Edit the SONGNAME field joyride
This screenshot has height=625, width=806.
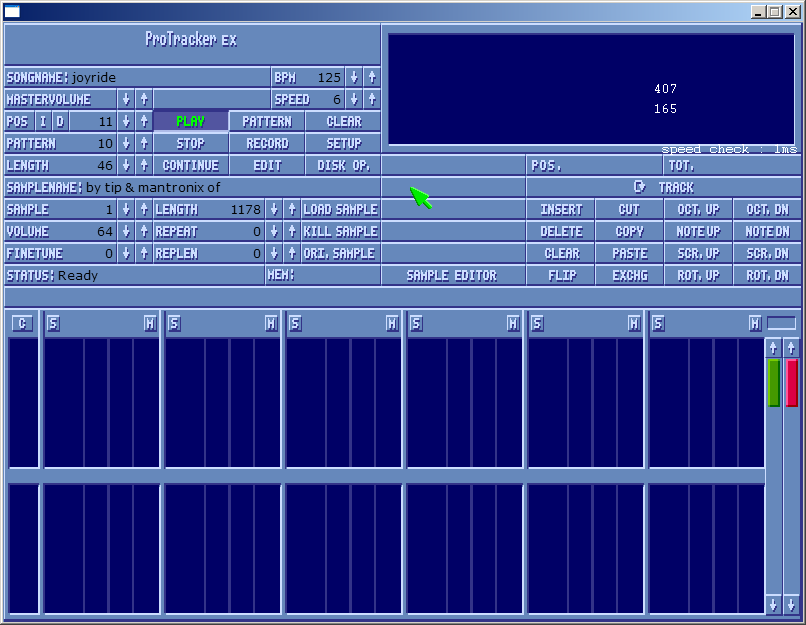[x=137, y=77]
